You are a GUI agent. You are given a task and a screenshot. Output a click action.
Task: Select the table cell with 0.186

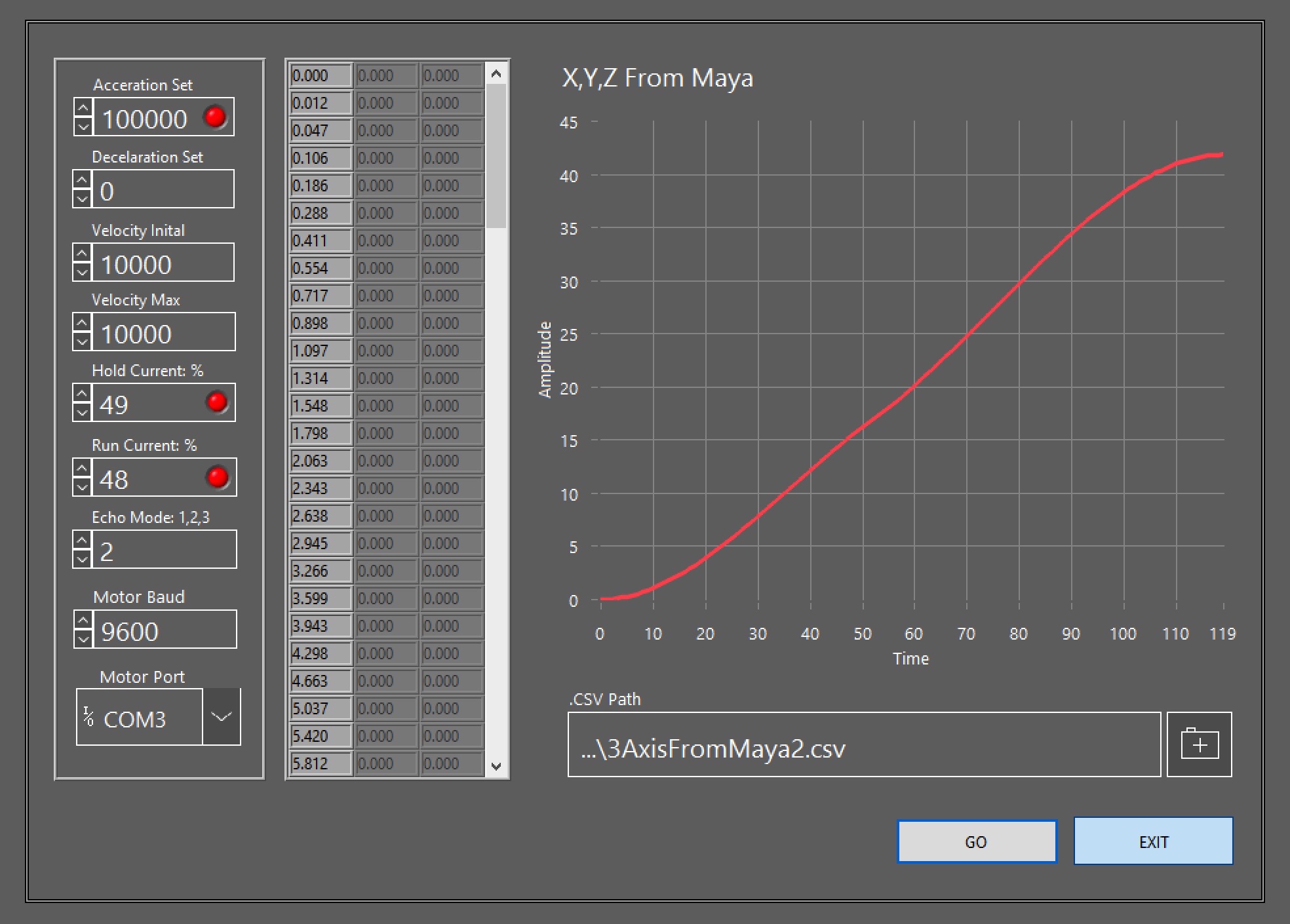click(321, 185)
